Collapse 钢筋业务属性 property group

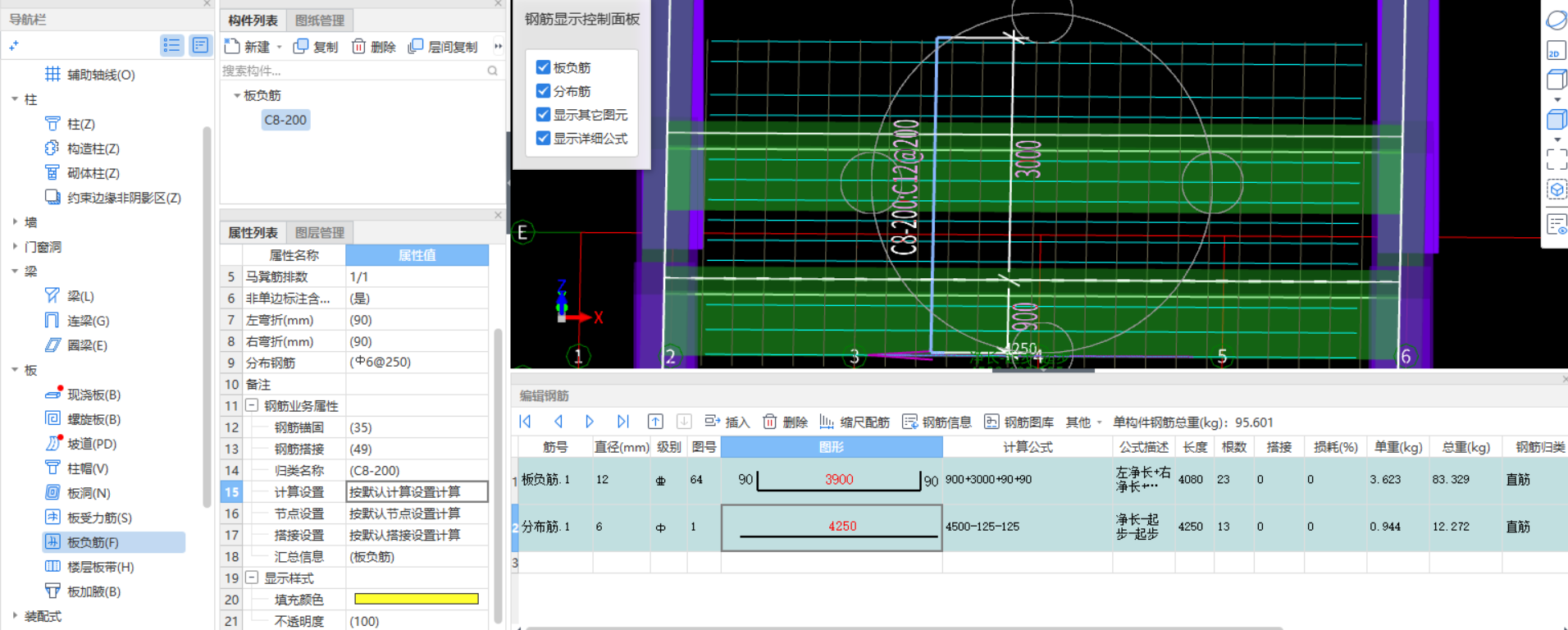[x=252, y=405]
